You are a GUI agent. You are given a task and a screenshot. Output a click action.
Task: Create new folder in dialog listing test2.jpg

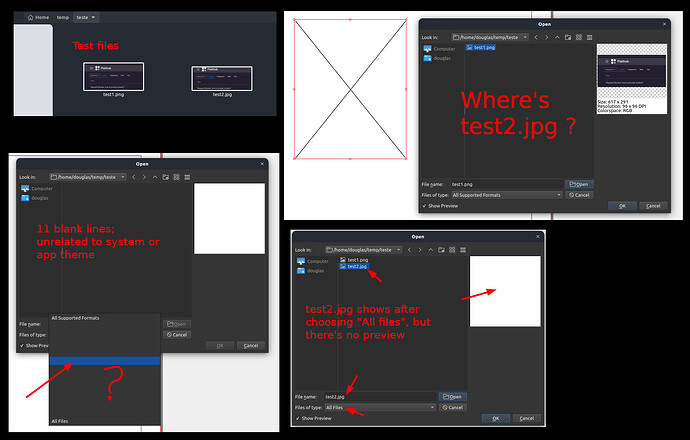pyautogui.click(x=441, y=250)
